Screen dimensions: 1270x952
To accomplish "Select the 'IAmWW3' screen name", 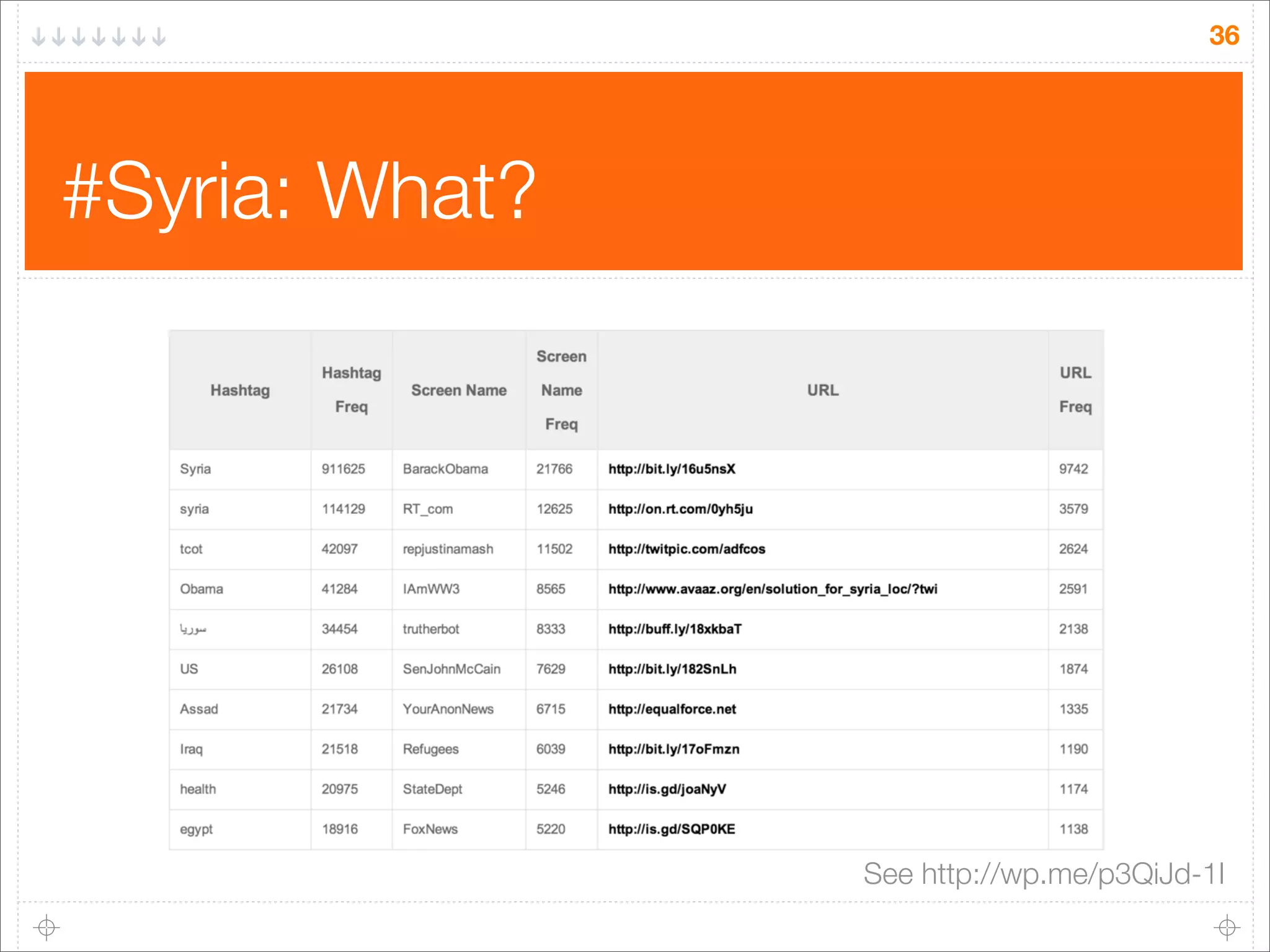I will [431, 589].
